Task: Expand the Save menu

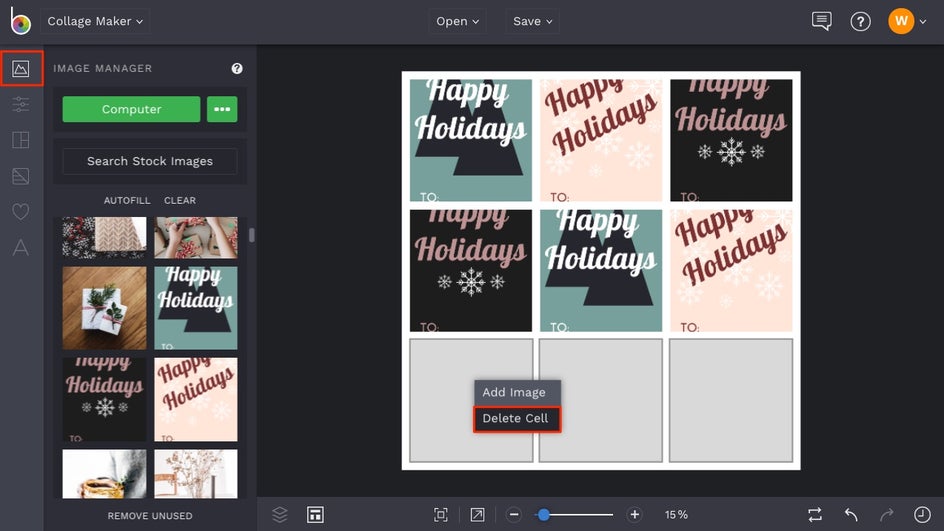Action: [x=532, y=21]
